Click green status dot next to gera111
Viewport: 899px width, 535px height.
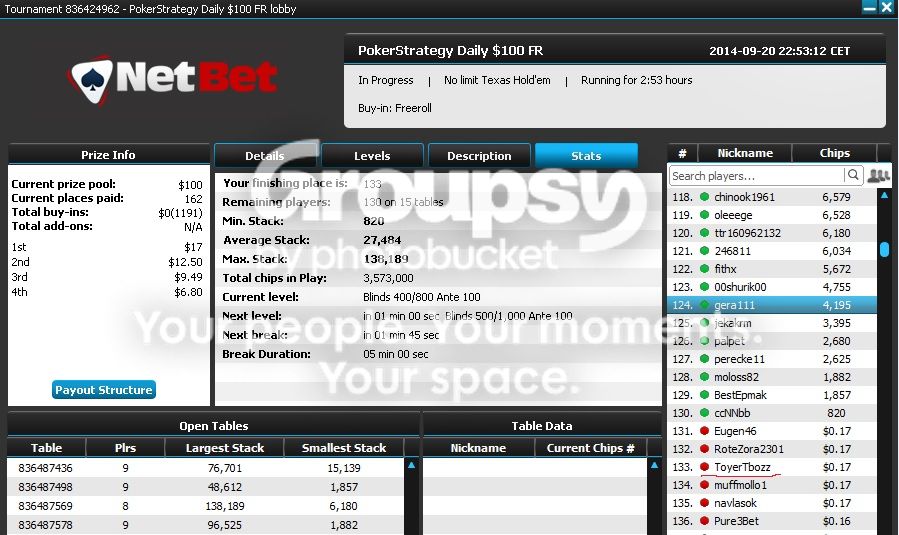(x=705, y=305)
